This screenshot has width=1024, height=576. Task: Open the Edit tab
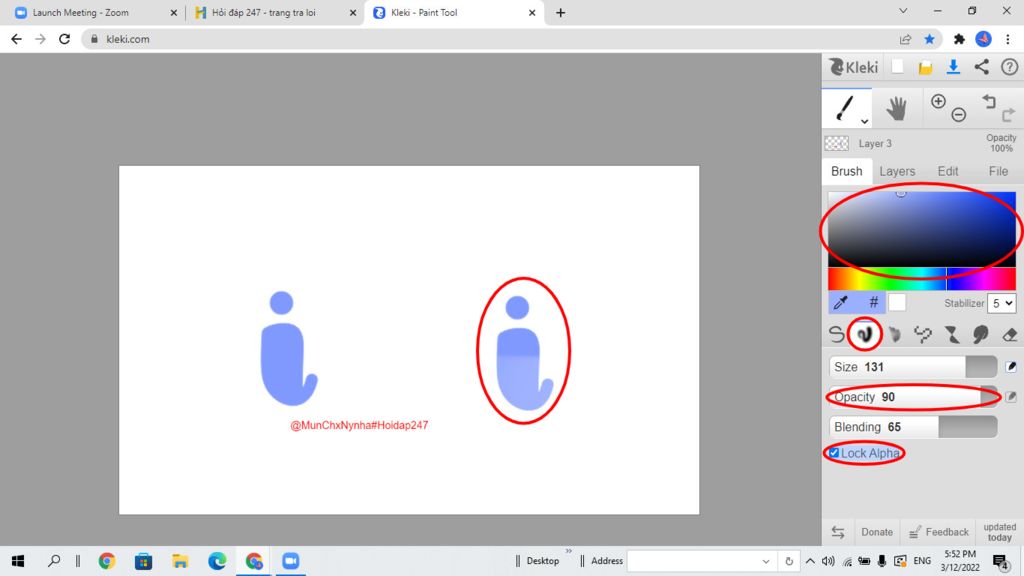point(947,171)
